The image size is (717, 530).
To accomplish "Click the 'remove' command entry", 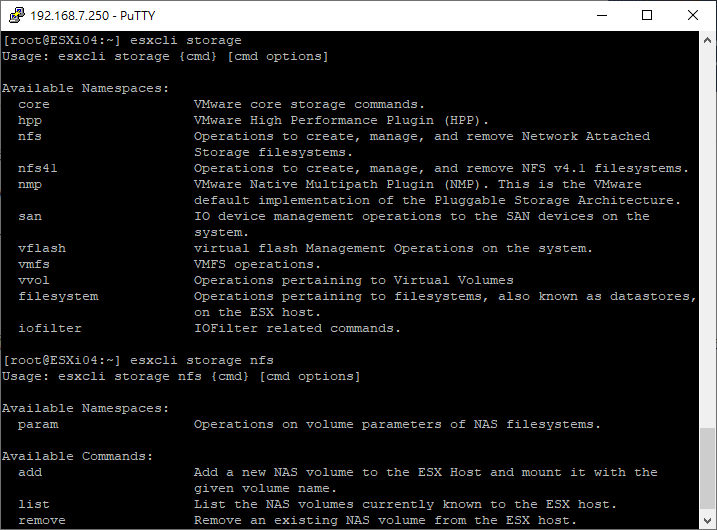I will (x=42, y=520).
